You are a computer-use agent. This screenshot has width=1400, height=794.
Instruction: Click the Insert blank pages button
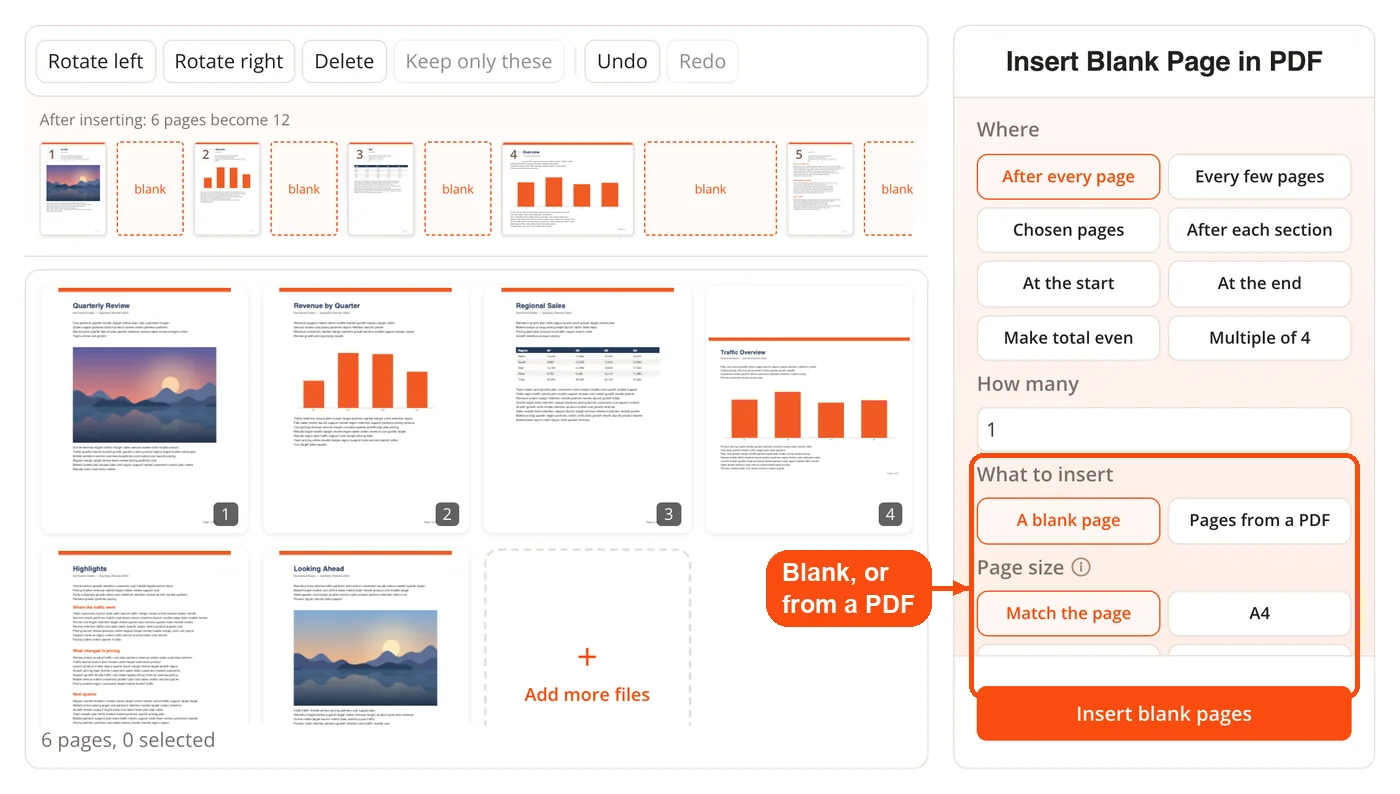pyautogui.click(x=1164, y=714)
